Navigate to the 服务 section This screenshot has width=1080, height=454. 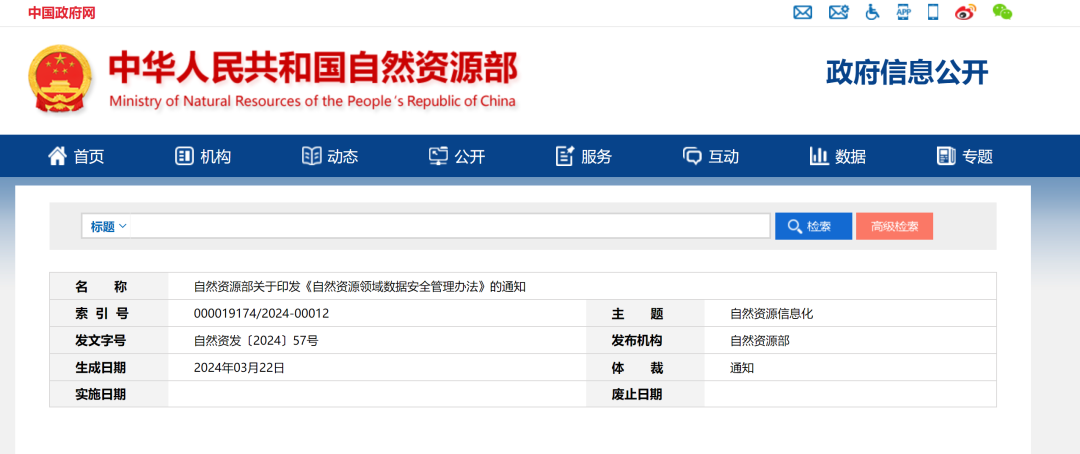[584, 156]
